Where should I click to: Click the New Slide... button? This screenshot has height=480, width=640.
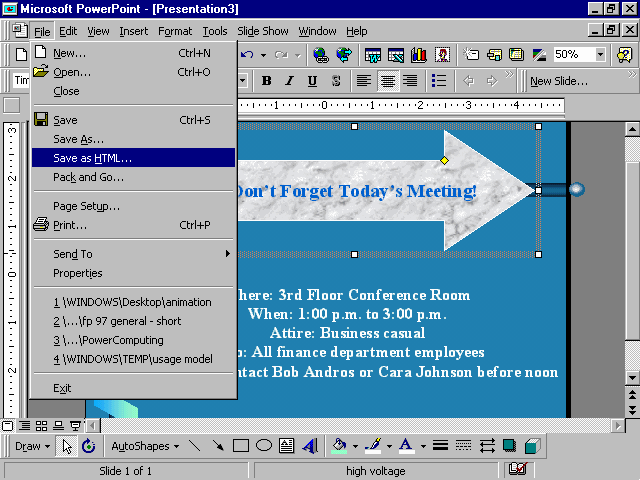tap(559, 81)
